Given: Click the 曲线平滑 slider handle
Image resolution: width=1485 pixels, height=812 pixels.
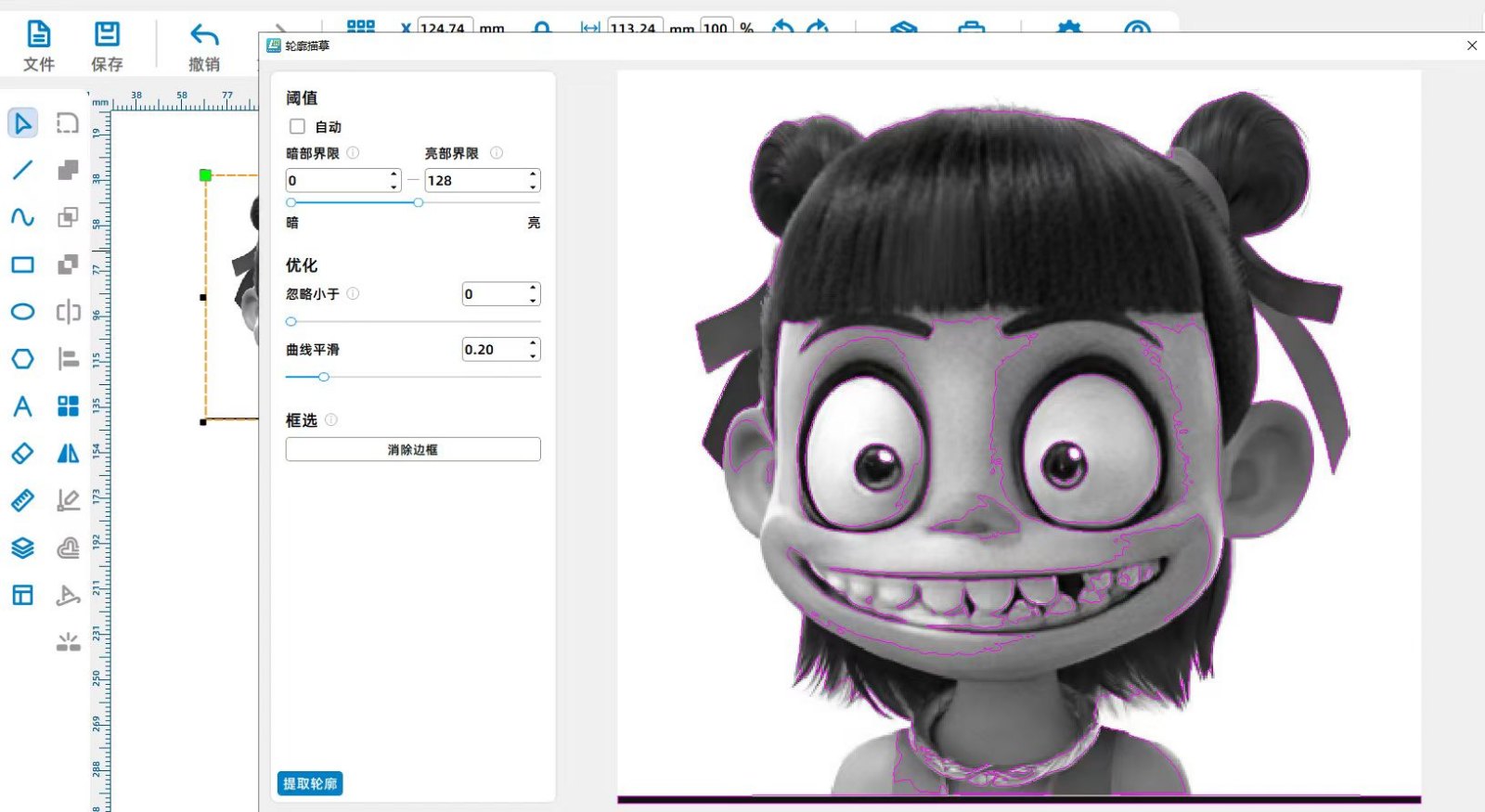Looking at the screenshot, I should pyautogui.click(x=324, y=377).
